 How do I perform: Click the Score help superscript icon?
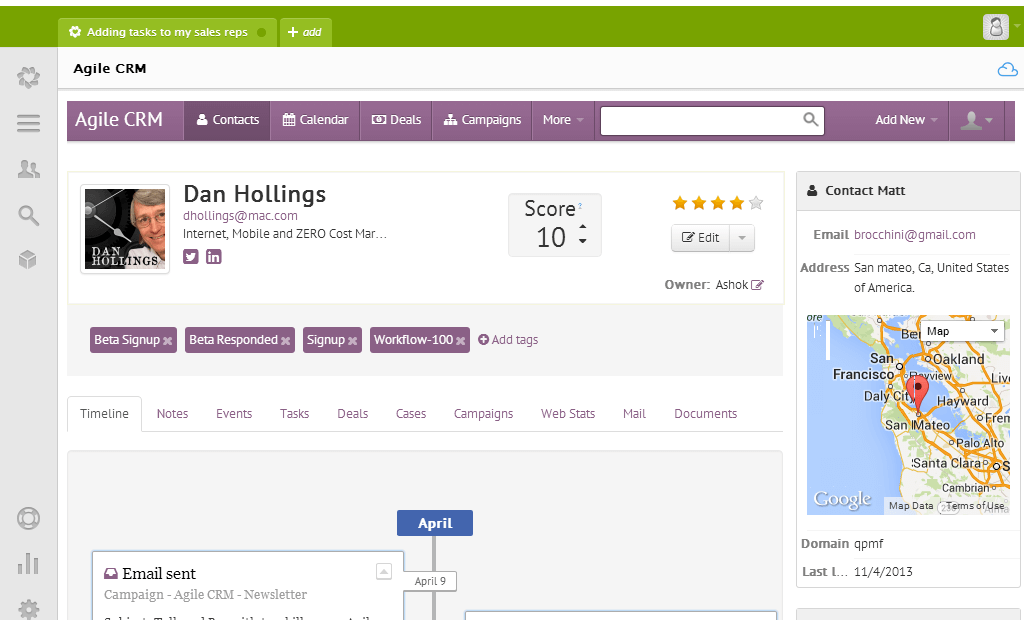tap(580, 206)
